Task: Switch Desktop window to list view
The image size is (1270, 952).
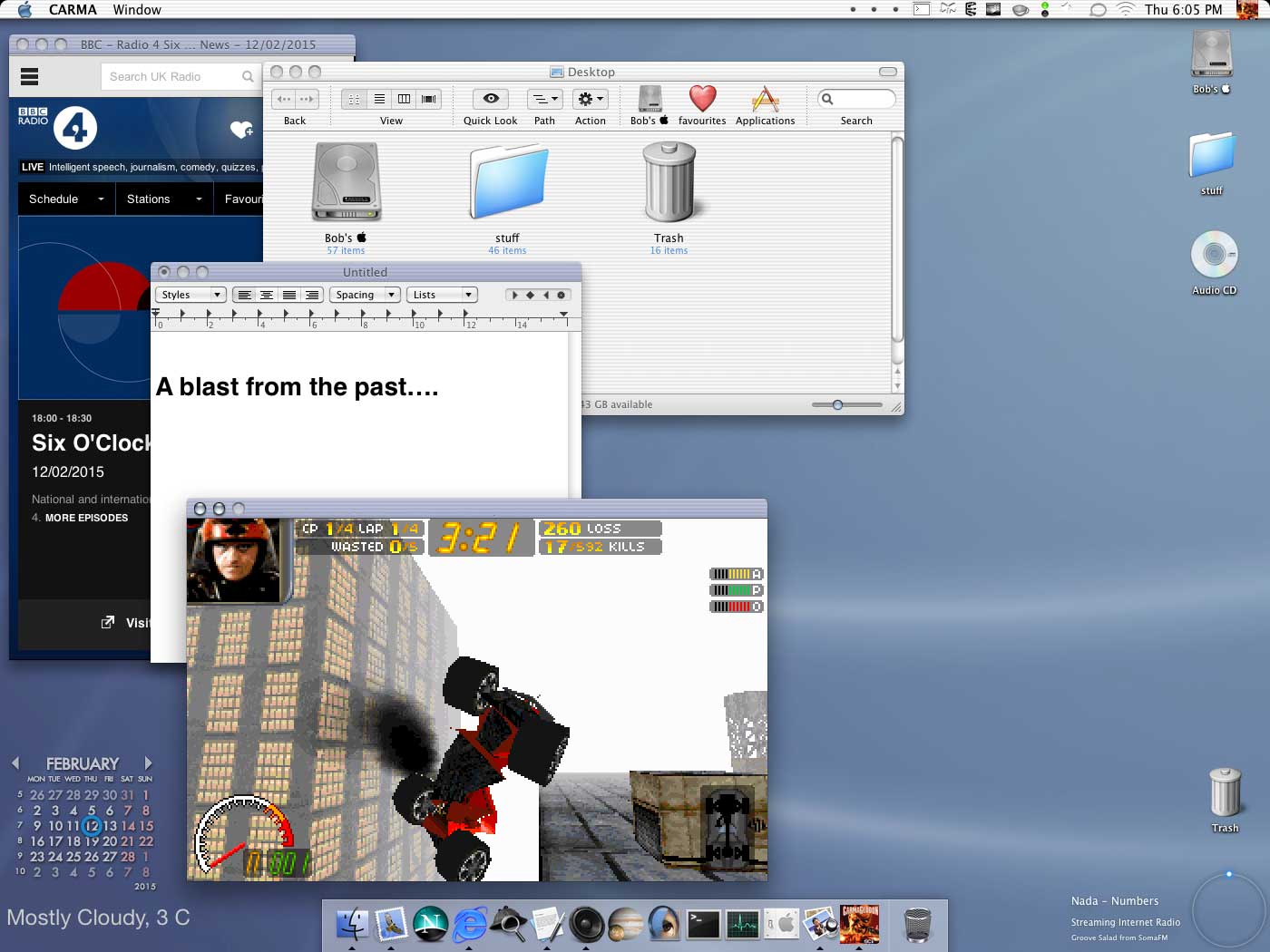Action: pyautogui.click(x=379, y=99)
